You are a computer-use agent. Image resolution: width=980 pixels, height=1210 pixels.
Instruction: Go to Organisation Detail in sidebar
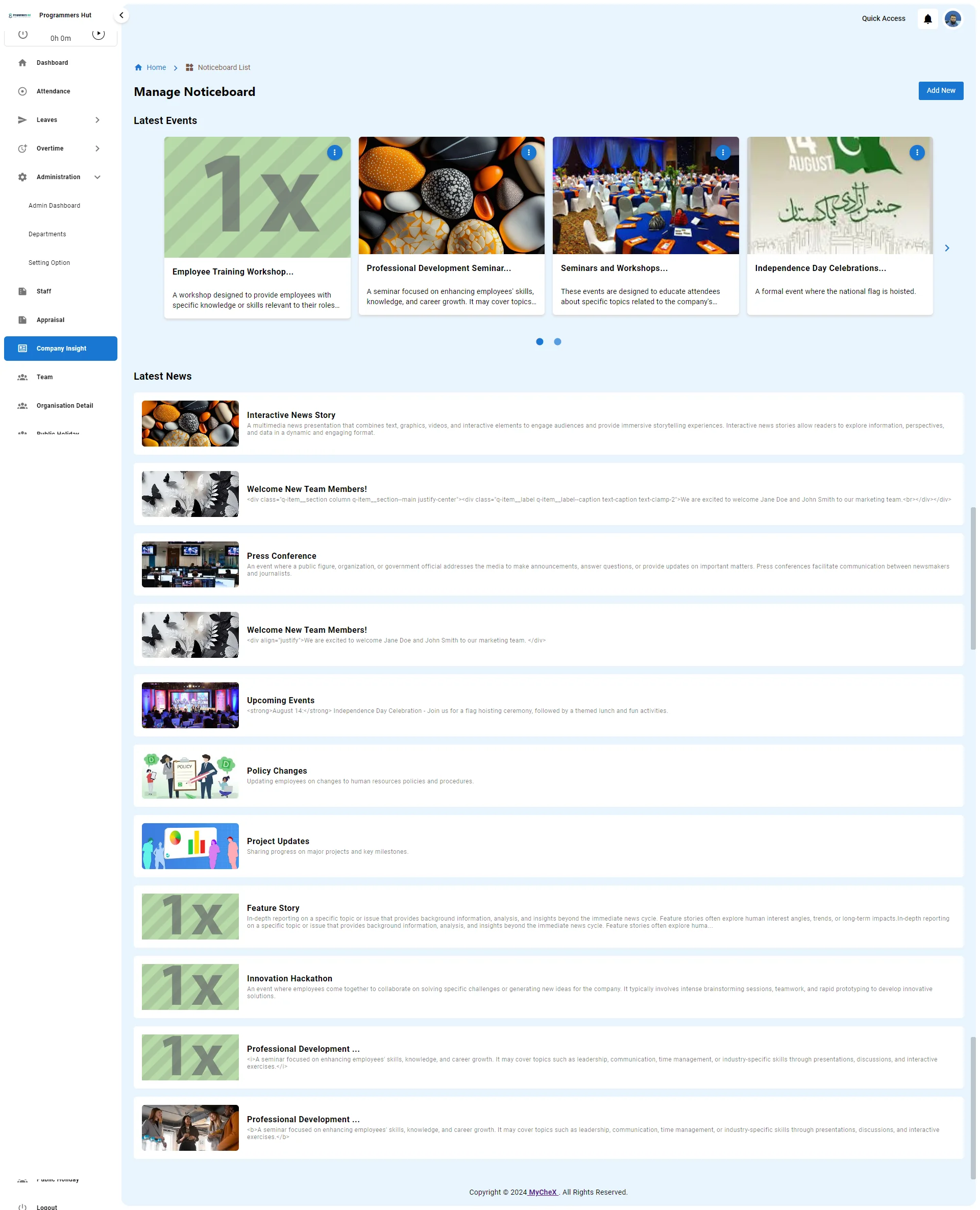pos(64,406)
